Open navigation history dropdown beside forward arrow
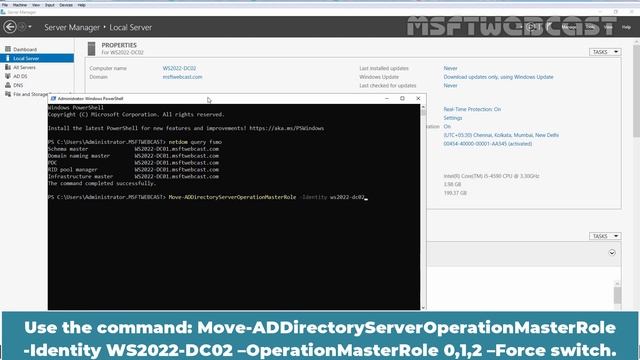 (30, 27)
